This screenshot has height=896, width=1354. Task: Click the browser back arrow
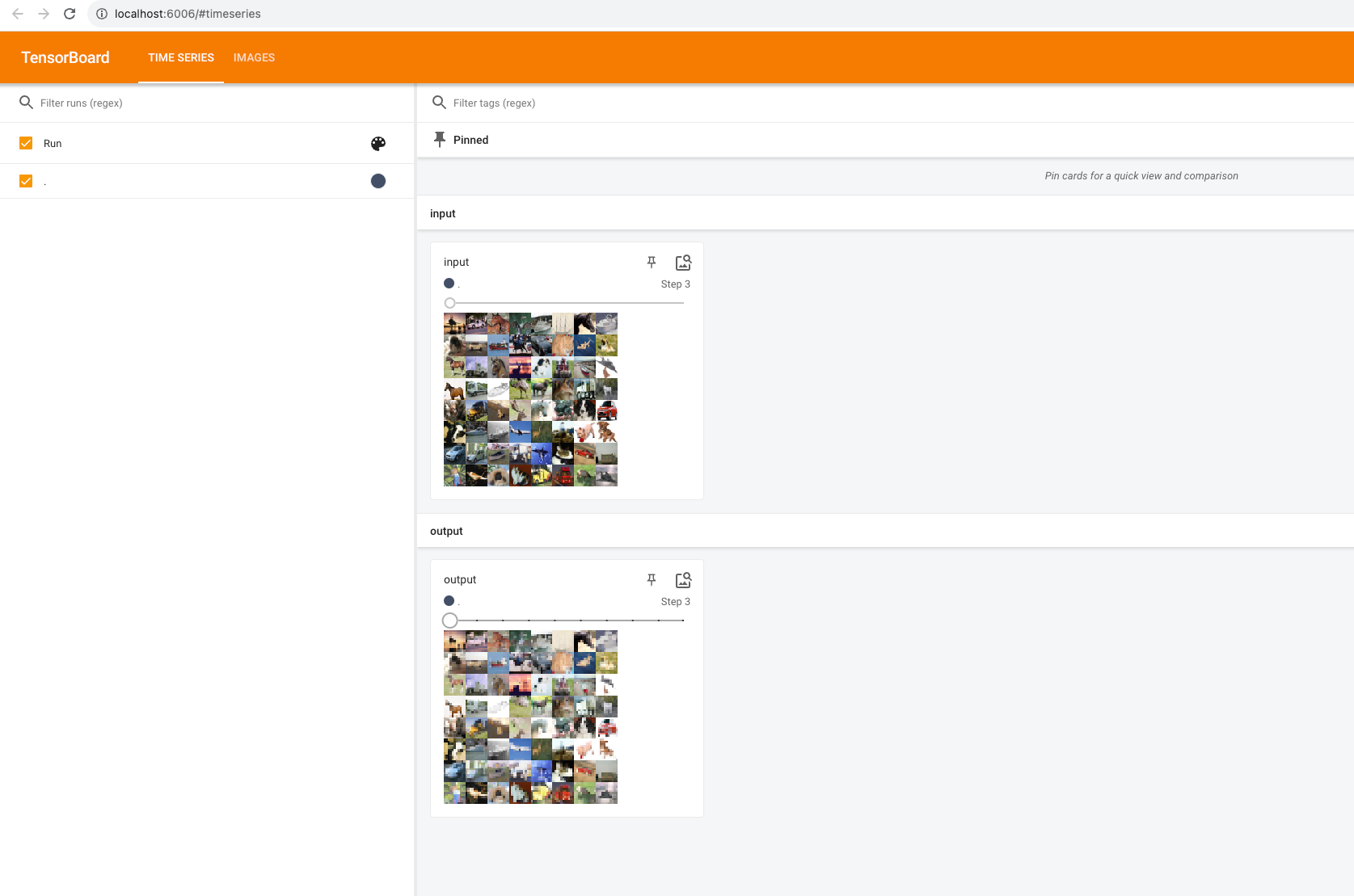pyautogui.click(x=18, y=14)
